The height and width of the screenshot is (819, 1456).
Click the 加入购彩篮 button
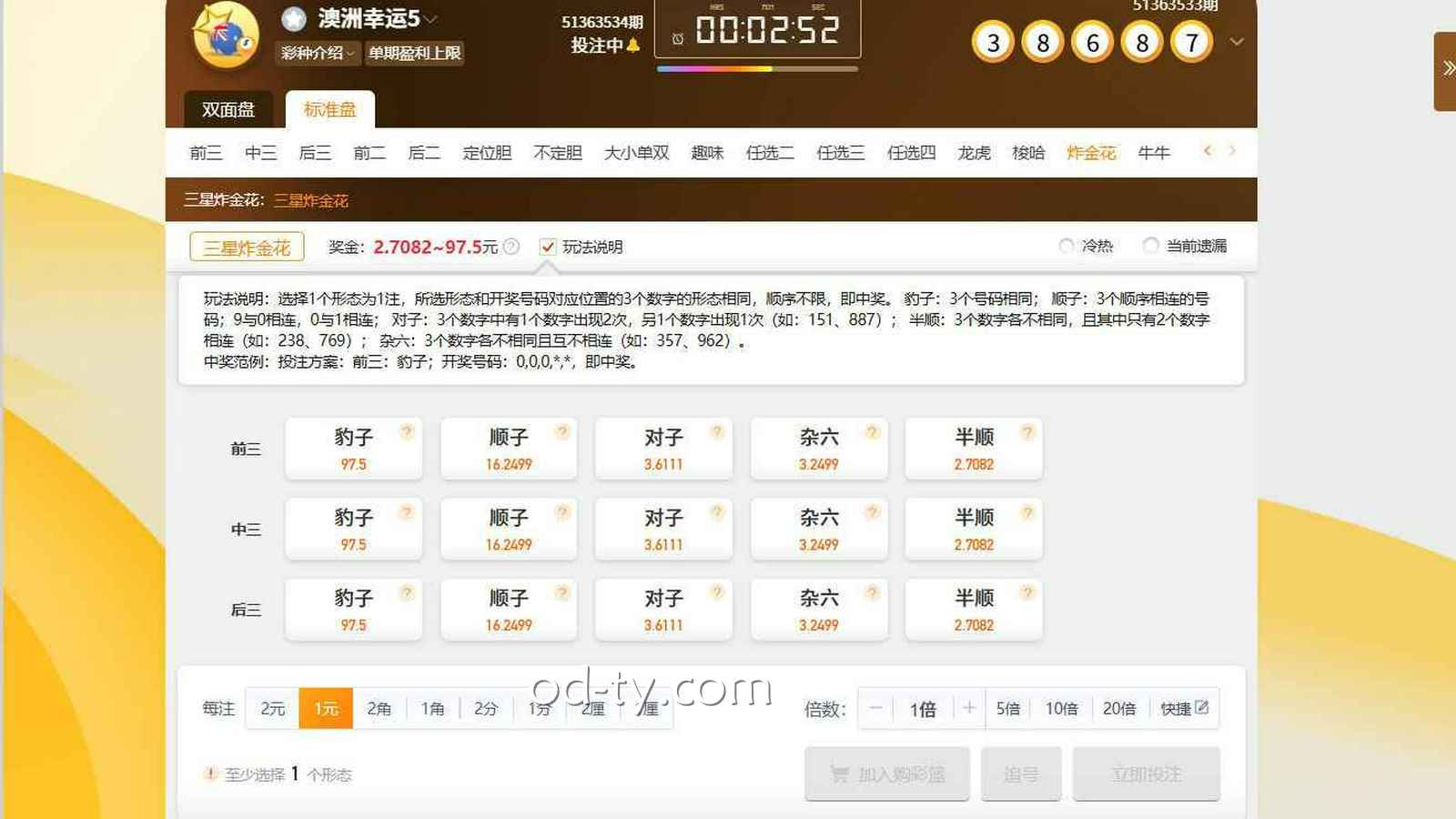pos(887,773)
